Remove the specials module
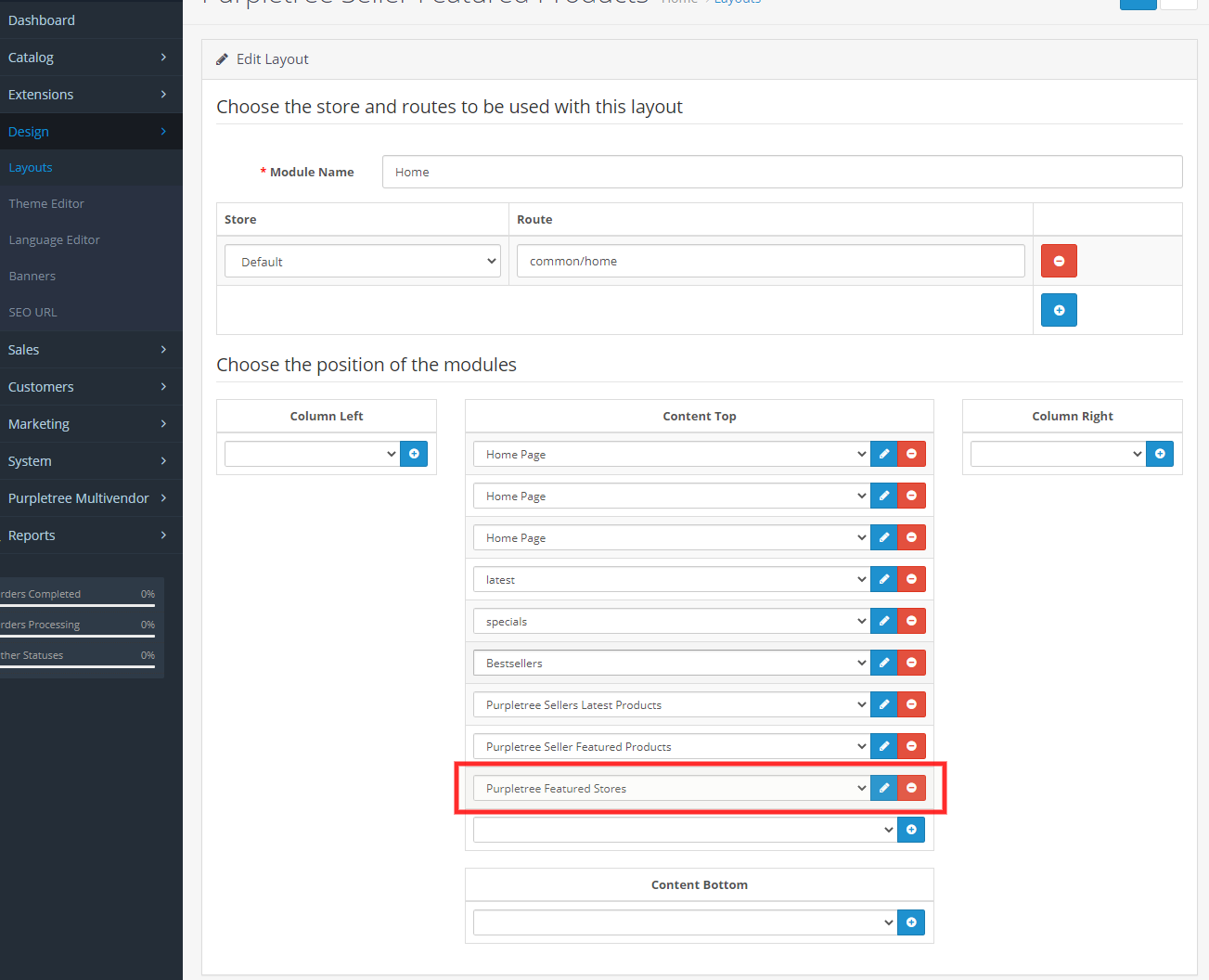This screenshot has height=980, width=1209. [x=912, y=621]
